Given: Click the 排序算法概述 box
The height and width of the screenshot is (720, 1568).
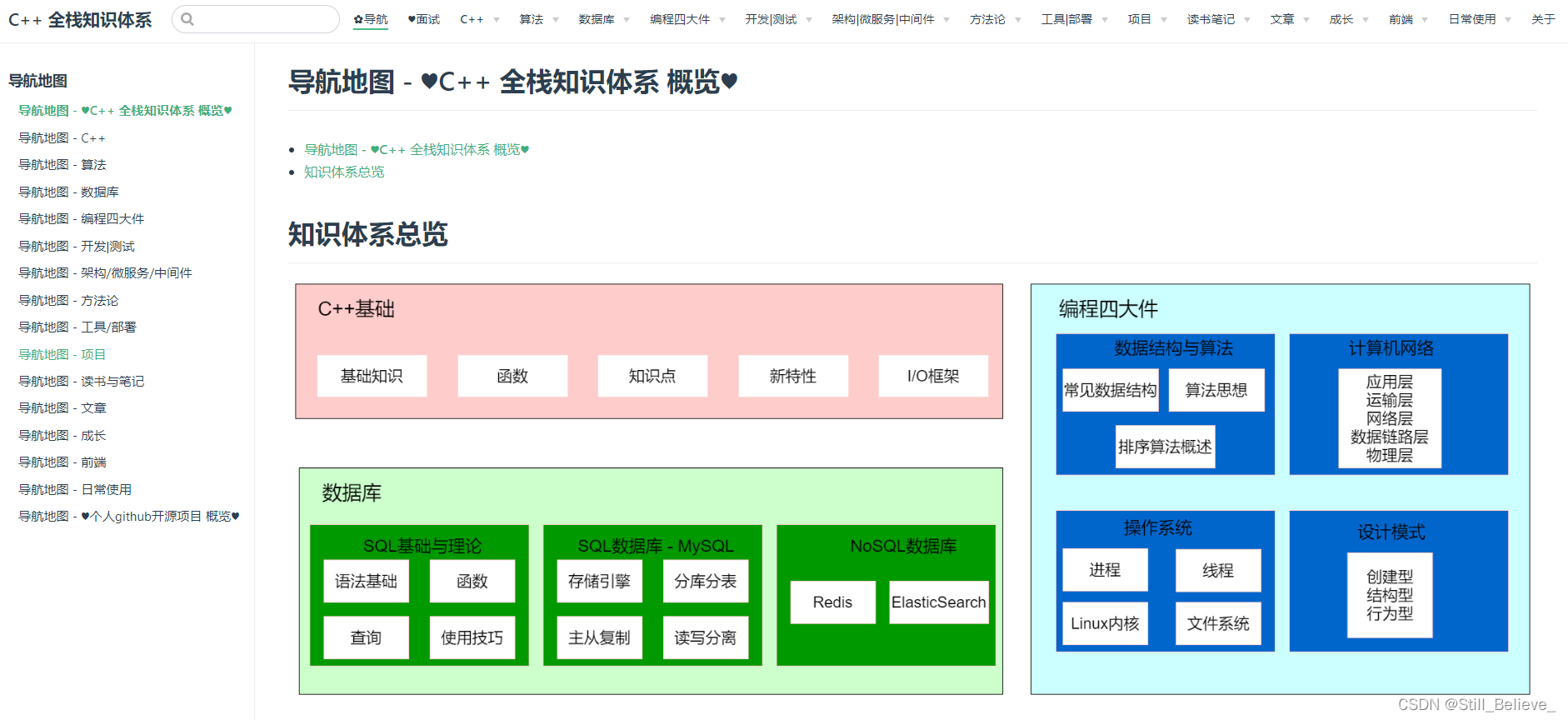Looking at the screenshot, I should tap(1165, 447).
